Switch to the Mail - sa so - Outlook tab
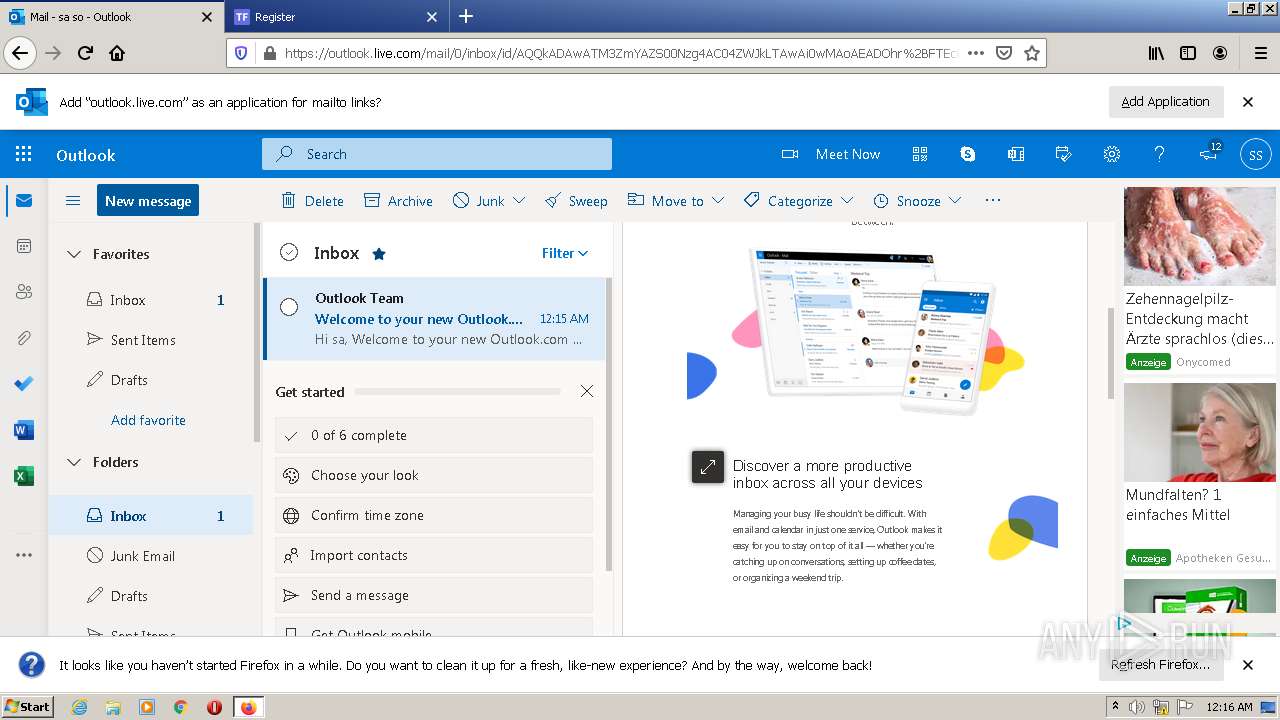The height and width of the screenshot is (720, 1280). click(111, 17)
